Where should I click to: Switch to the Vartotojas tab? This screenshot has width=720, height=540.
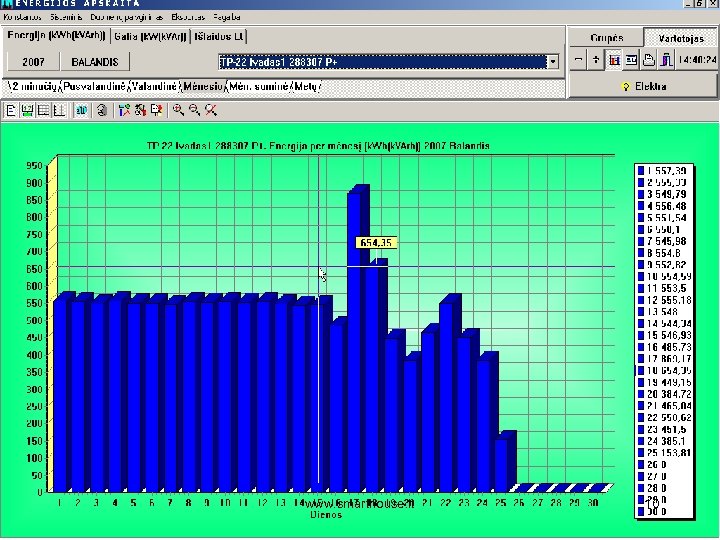[681, 38]
